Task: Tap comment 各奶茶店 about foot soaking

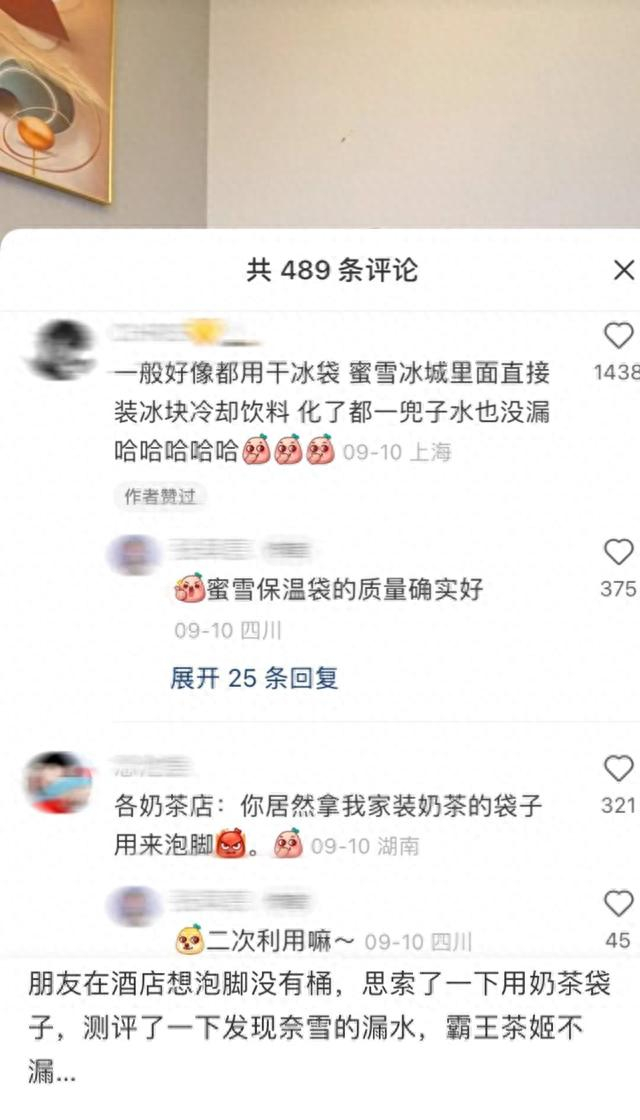Action: click(x=329, y=826)
